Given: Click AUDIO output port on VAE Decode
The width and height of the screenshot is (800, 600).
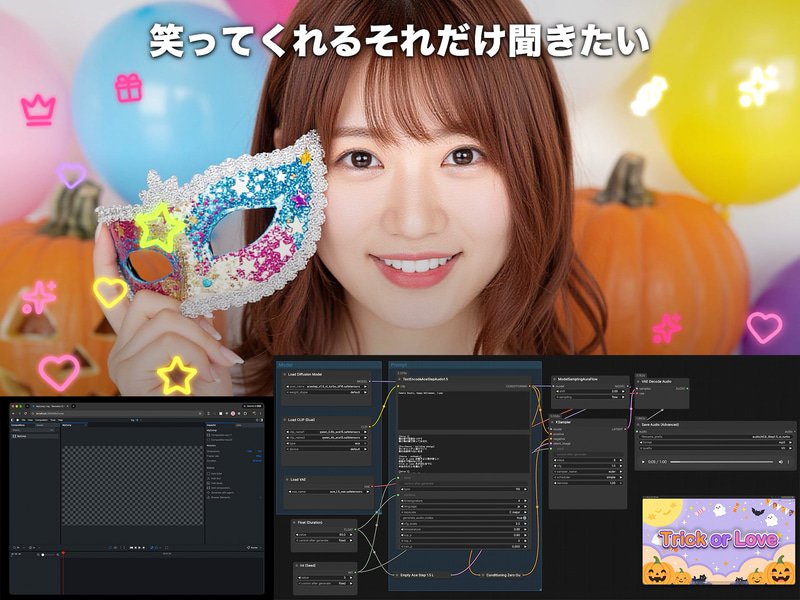Looking at the screenshot, I should click(687, 389).
